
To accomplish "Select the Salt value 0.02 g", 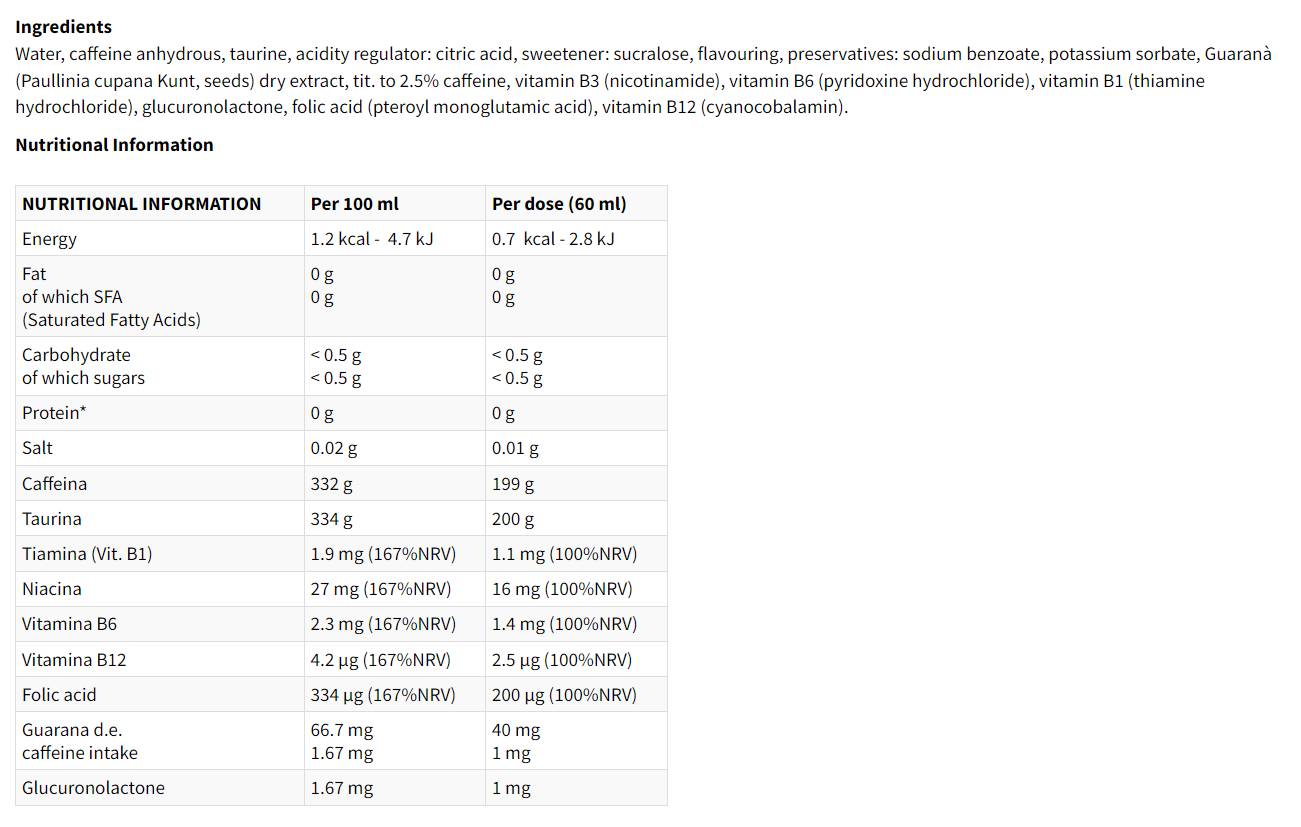I will tap(333, 448).
